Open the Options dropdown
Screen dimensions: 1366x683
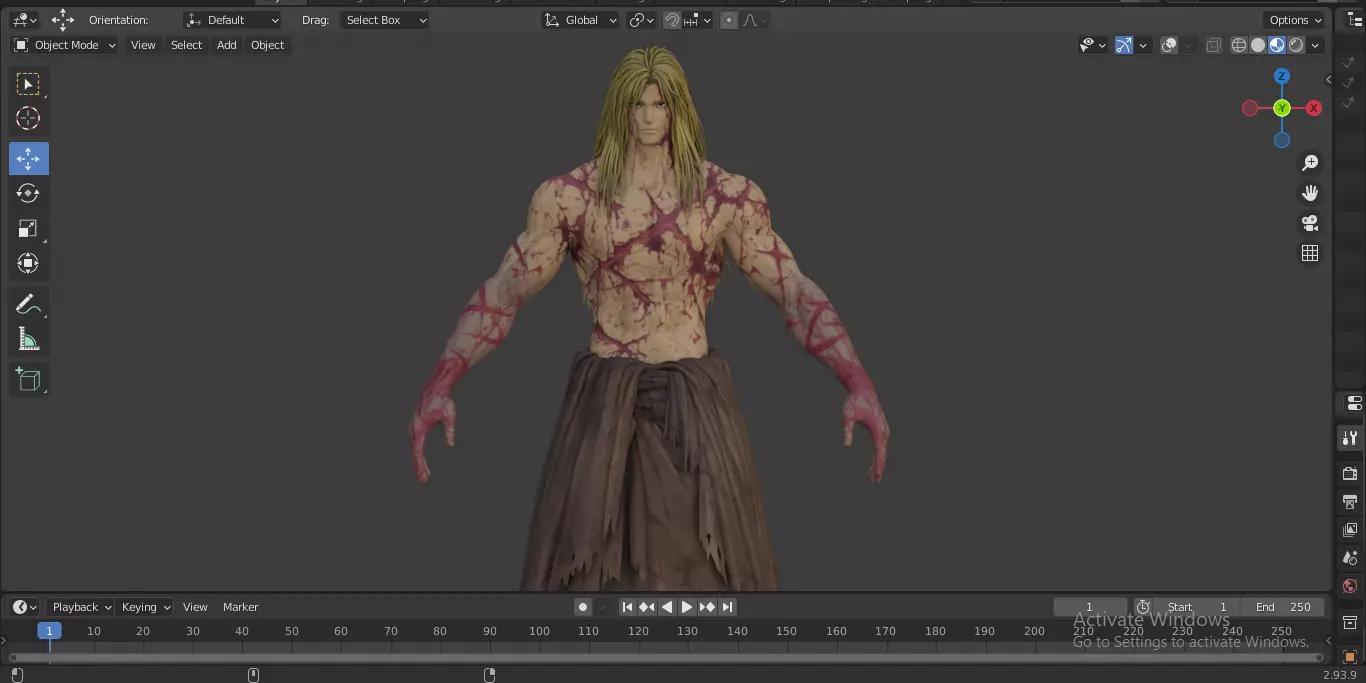click(x=1294, y=20)
